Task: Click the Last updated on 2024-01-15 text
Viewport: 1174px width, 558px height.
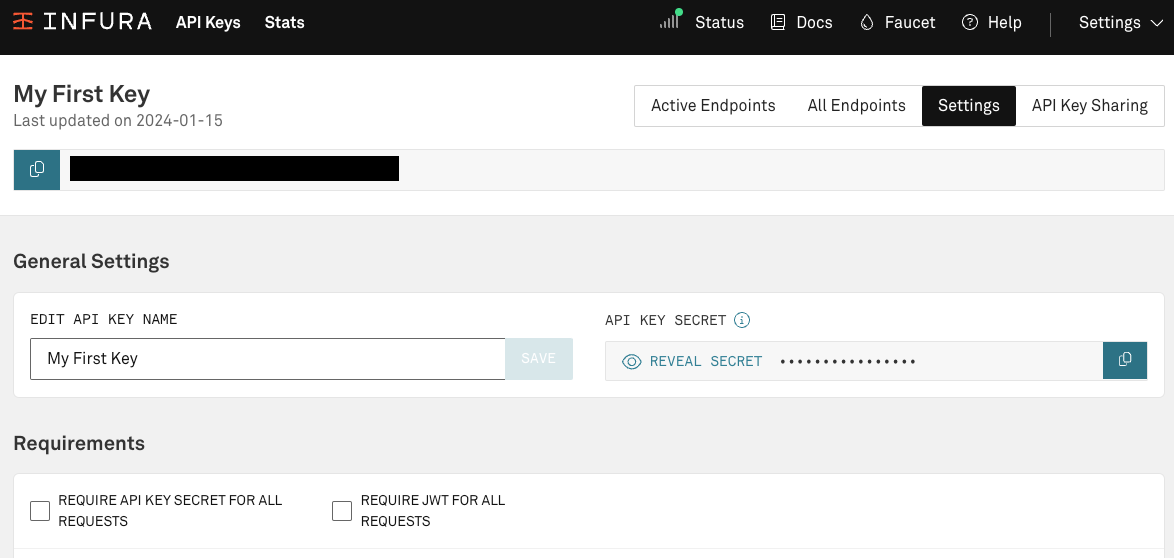Action: pos(118,120)
